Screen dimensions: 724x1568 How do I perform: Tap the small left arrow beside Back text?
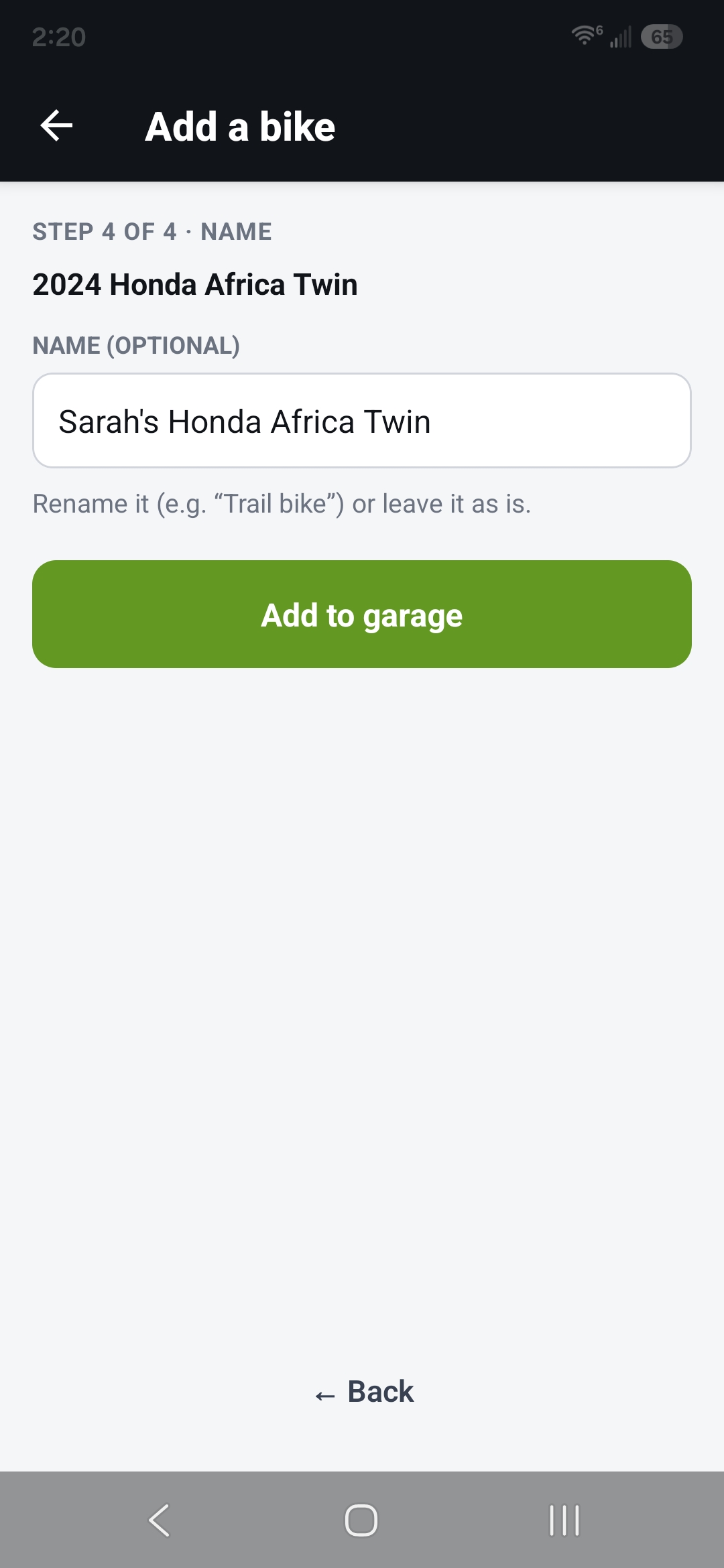(x=325, y=1396)
